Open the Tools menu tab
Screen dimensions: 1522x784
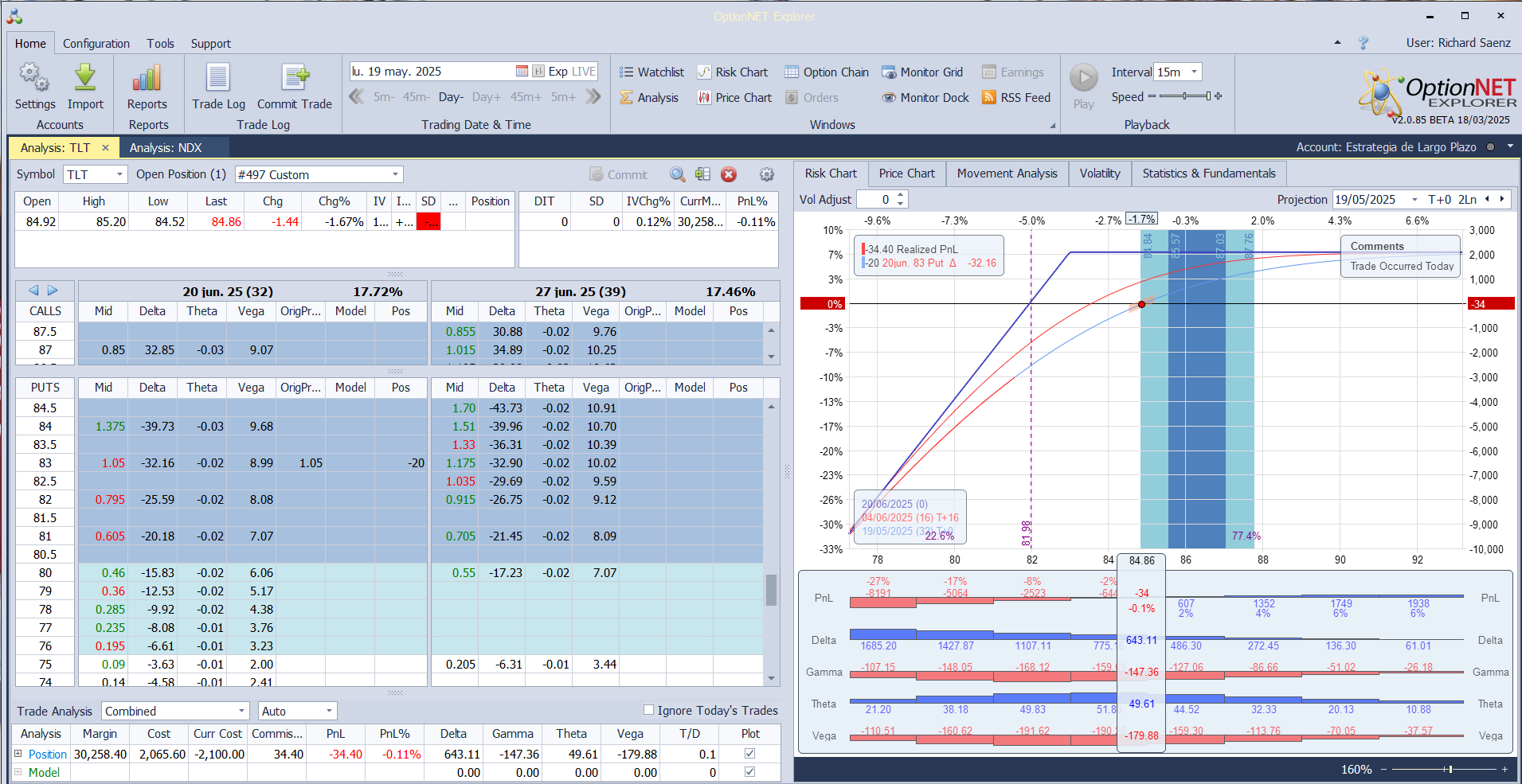160,43
